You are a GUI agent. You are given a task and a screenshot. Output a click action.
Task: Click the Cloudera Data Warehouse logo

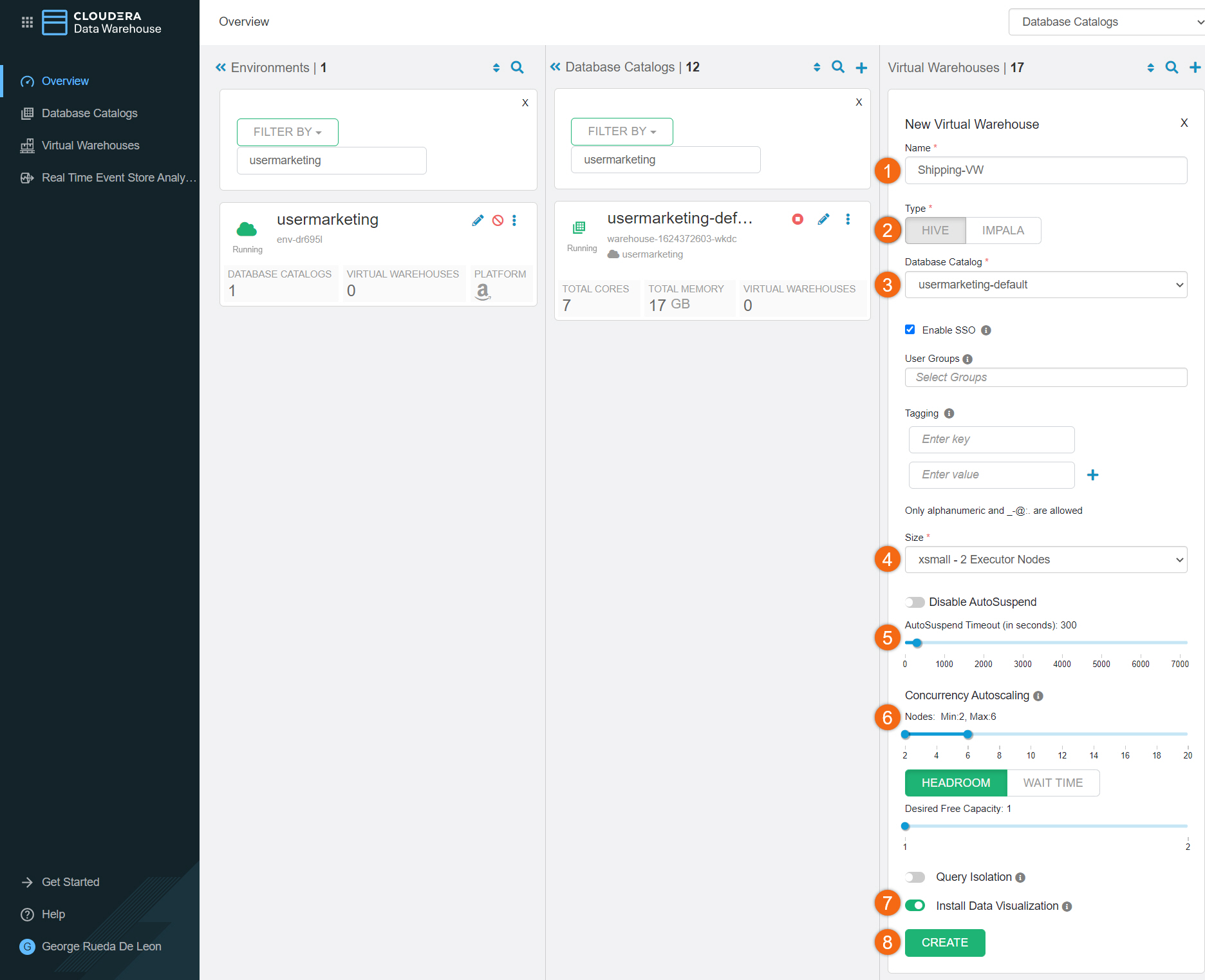102,23
